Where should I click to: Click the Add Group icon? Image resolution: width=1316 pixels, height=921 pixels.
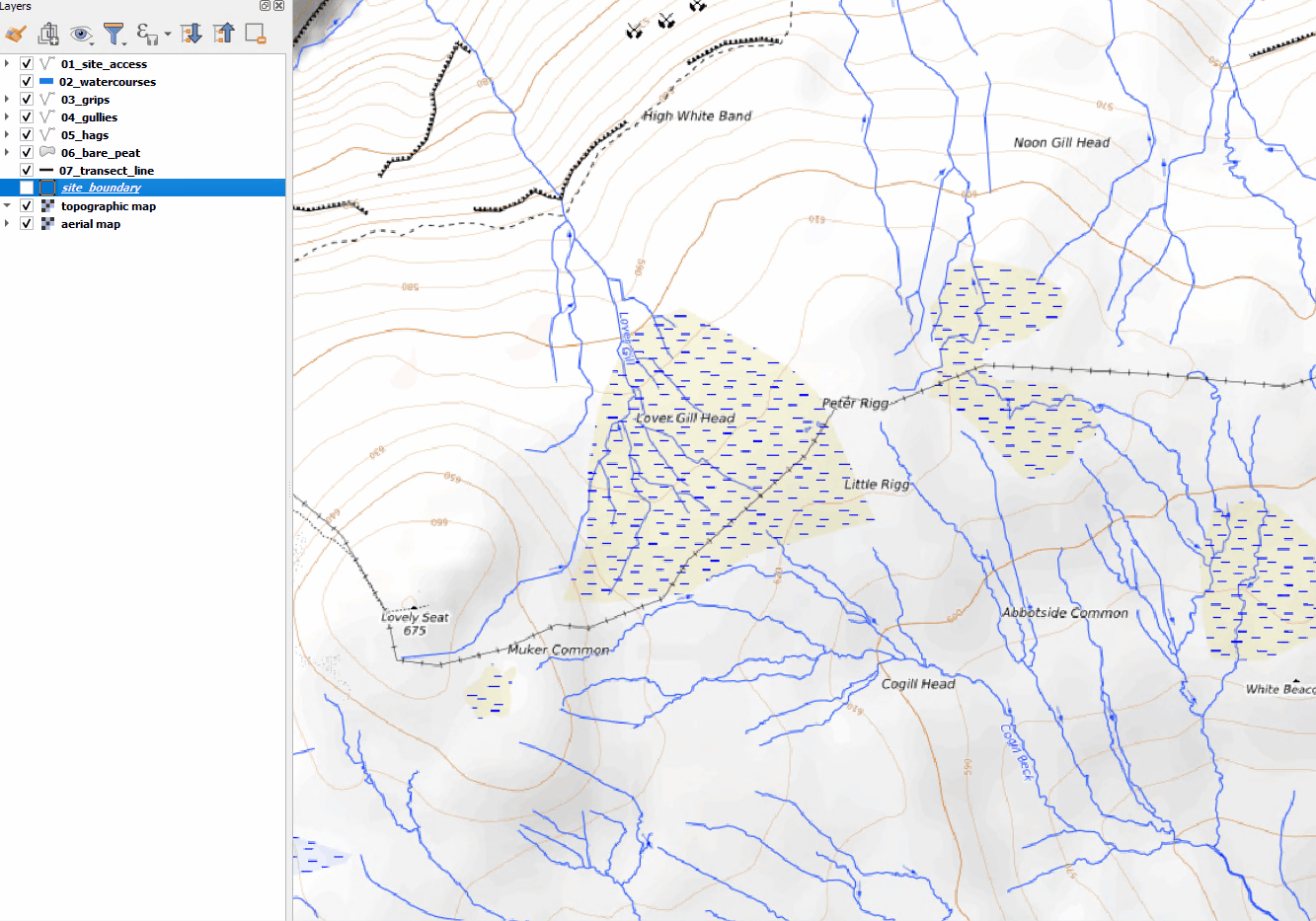coord(47,35)
